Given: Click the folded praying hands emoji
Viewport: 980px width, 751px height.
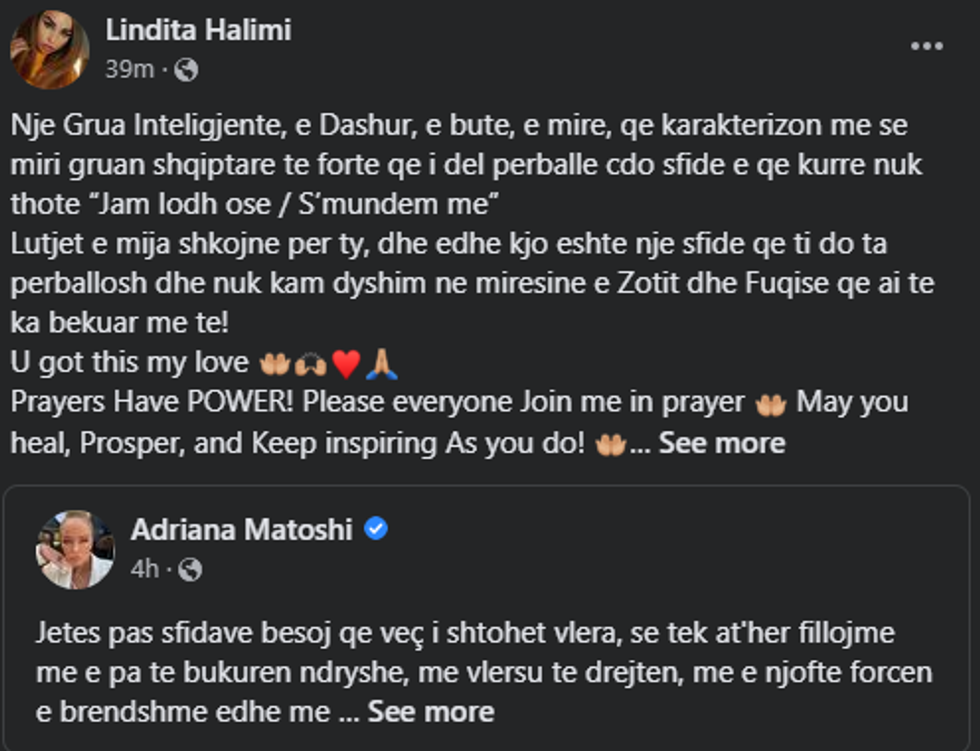Looking at the screenshot, I should coord(381,364).
